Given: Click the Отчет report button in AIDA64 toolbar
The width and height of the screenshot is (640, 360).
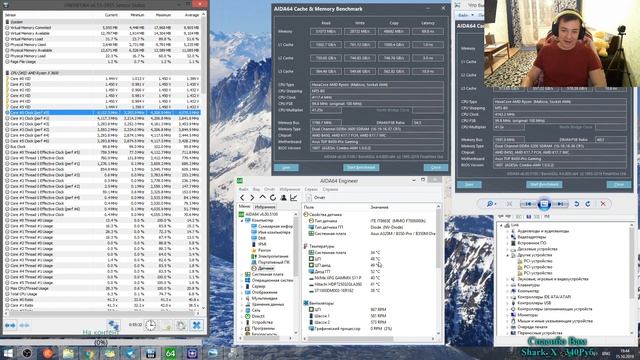Looking at the screenshot, I should pyautogui.click(x=316, y=198).
